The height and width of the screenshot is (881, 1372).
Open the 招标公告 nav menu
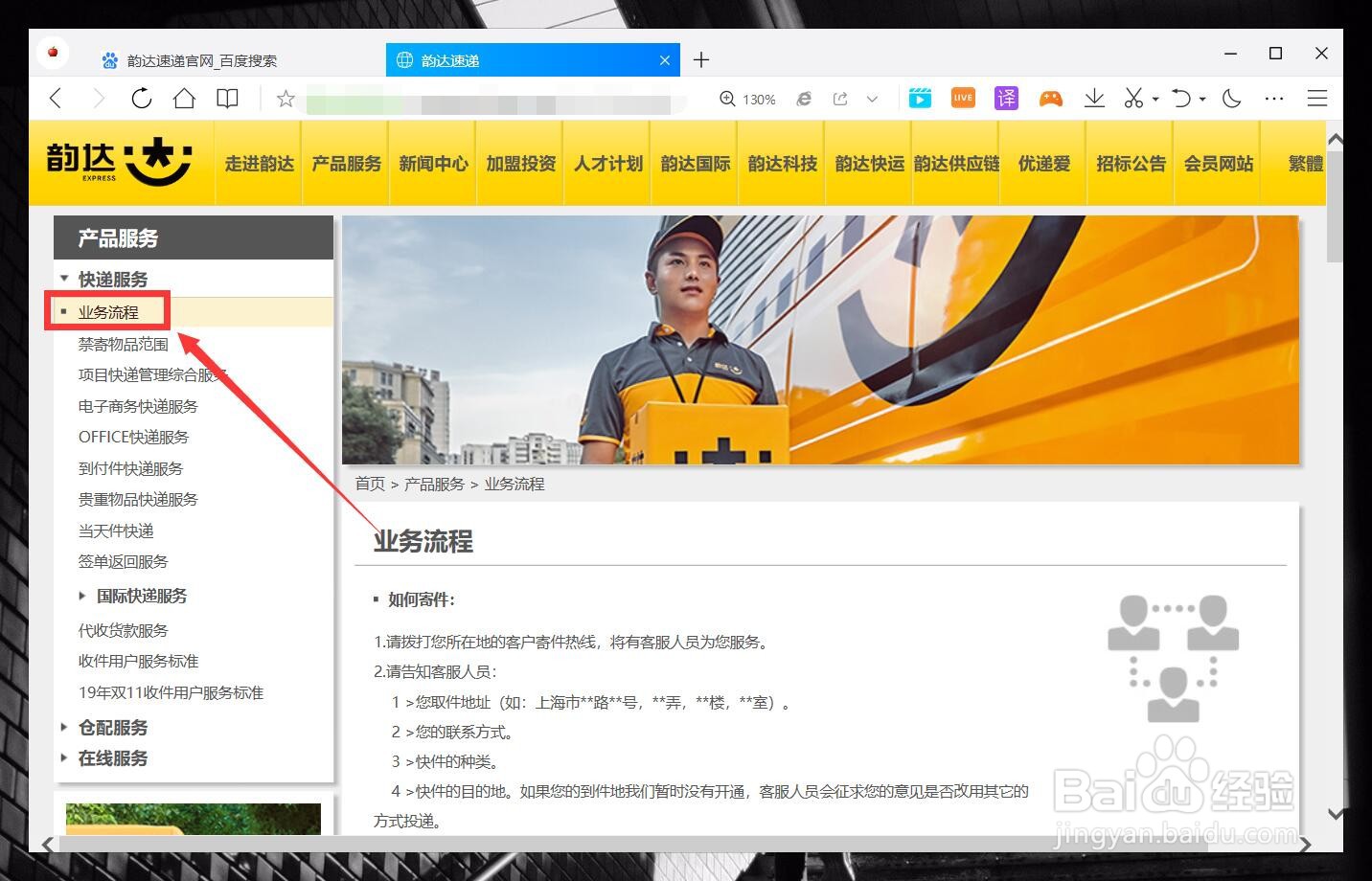coord(1131,164)
